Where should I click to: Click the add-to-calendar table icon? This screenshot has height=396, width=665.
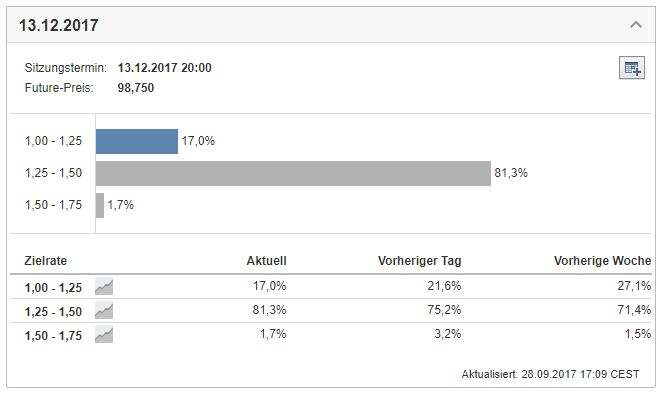click(631, 68)
